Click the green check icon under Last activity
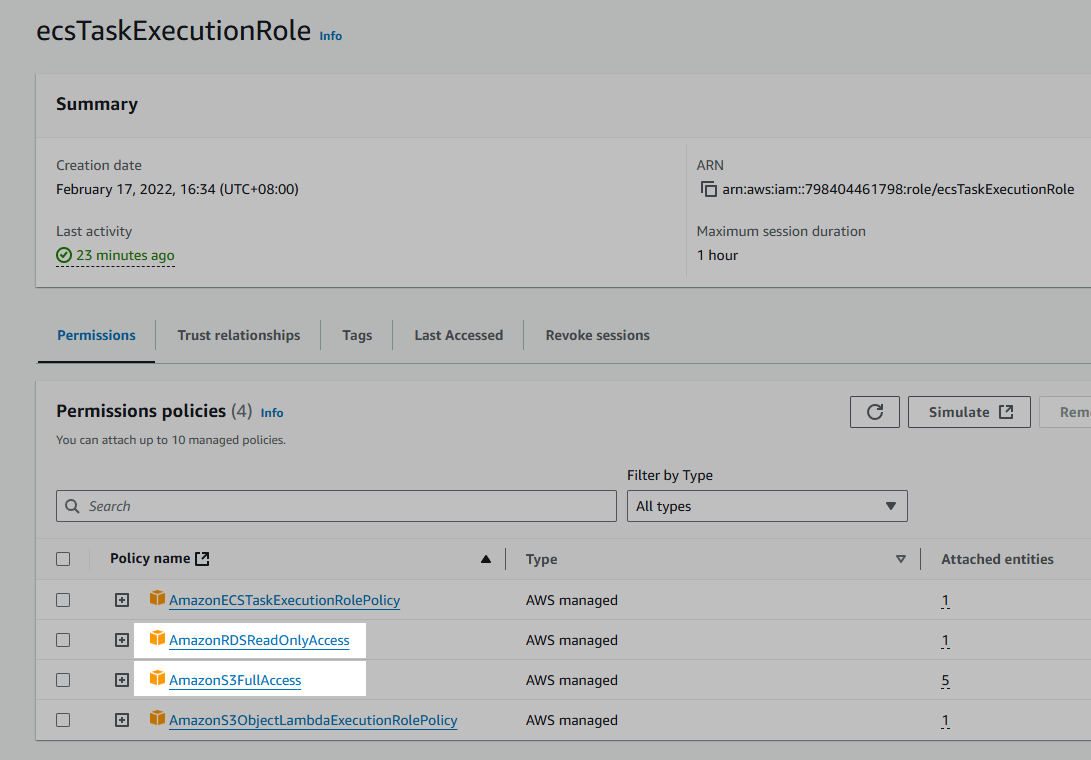The width and height of the screenshot is (1091, 760). [64, 255]
